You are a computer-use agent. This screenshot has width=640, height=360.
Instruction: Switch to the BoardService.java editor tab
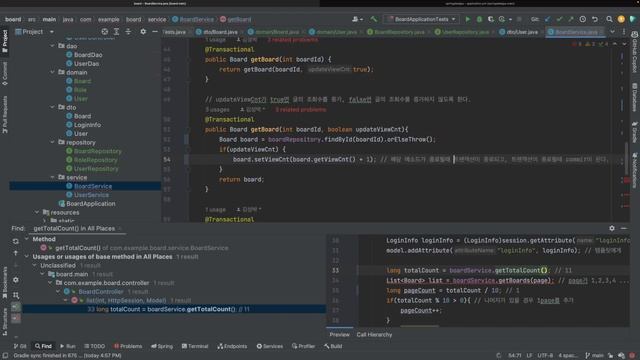tap(576, 32)
